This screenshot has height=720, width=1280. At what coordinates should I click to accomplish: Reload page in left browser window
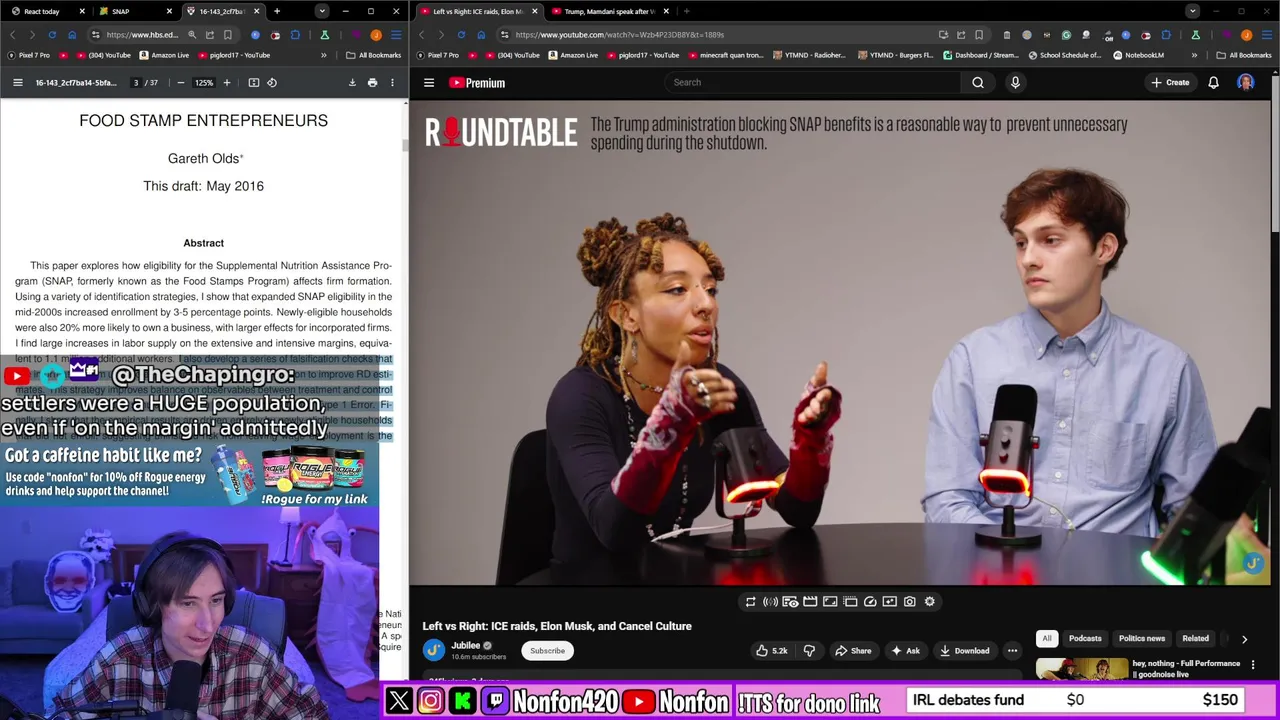pyautogui.click(x=51, y=35)
